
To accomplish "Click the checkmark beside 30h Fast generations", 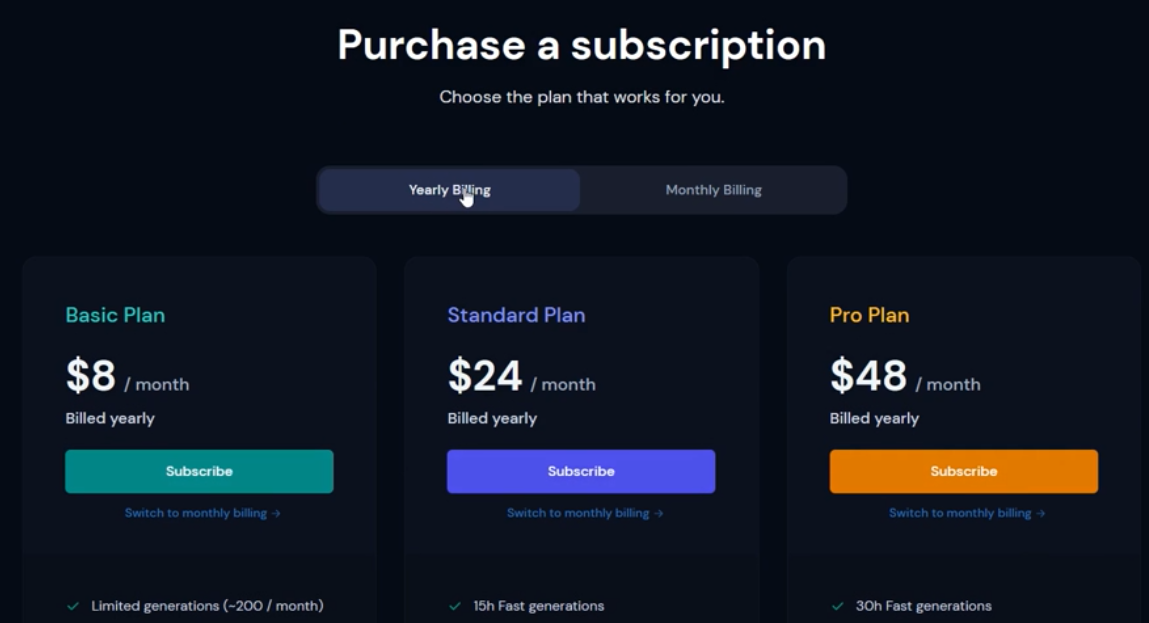I will [838, 606].
